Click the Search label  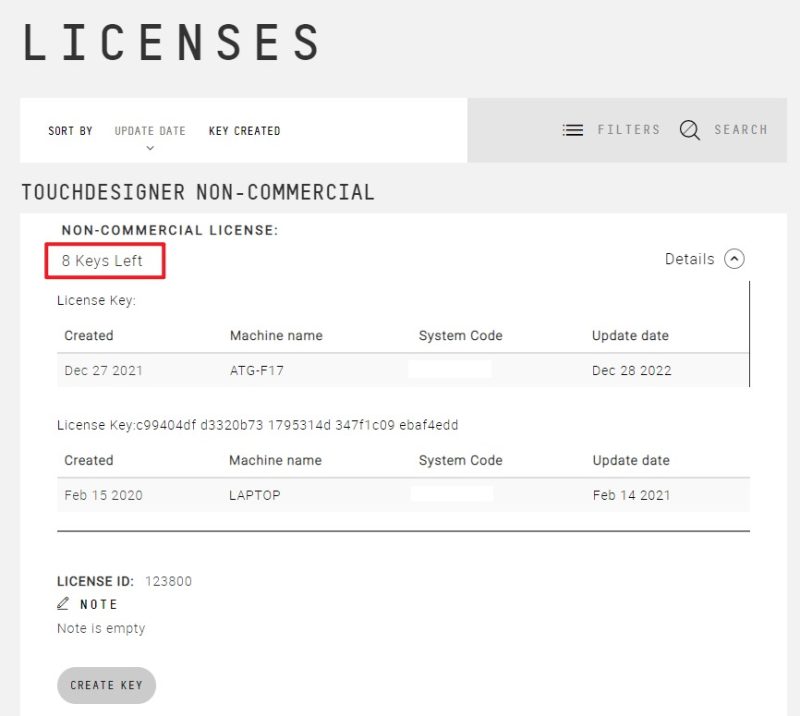[741, 130]
